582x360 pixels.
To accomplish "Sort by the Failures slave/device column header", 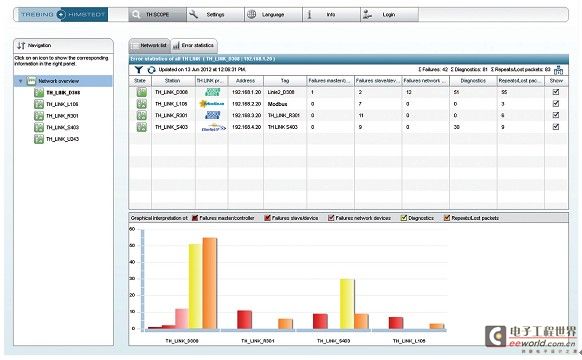I will pos(378,81).
